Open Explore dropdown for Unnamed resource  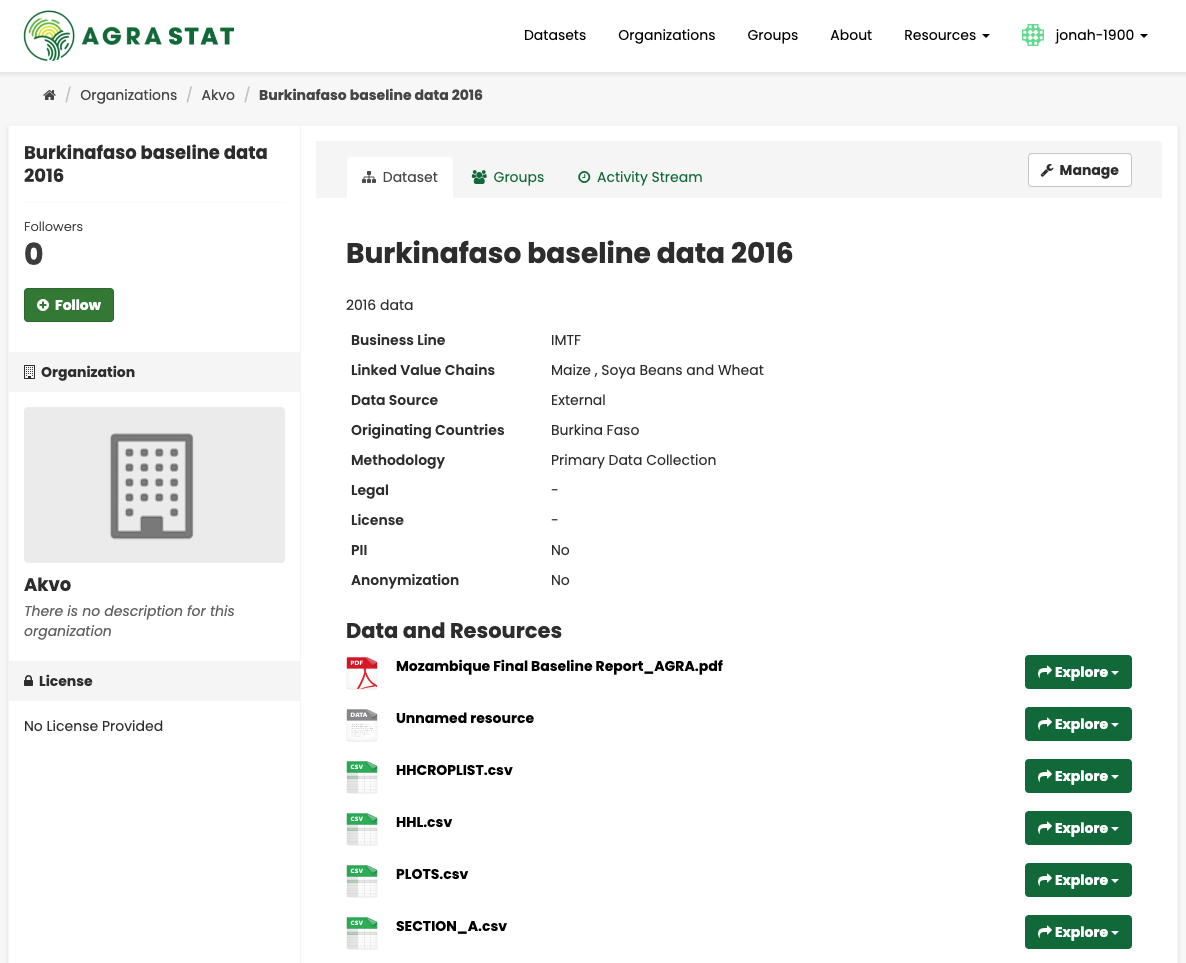1078,725
